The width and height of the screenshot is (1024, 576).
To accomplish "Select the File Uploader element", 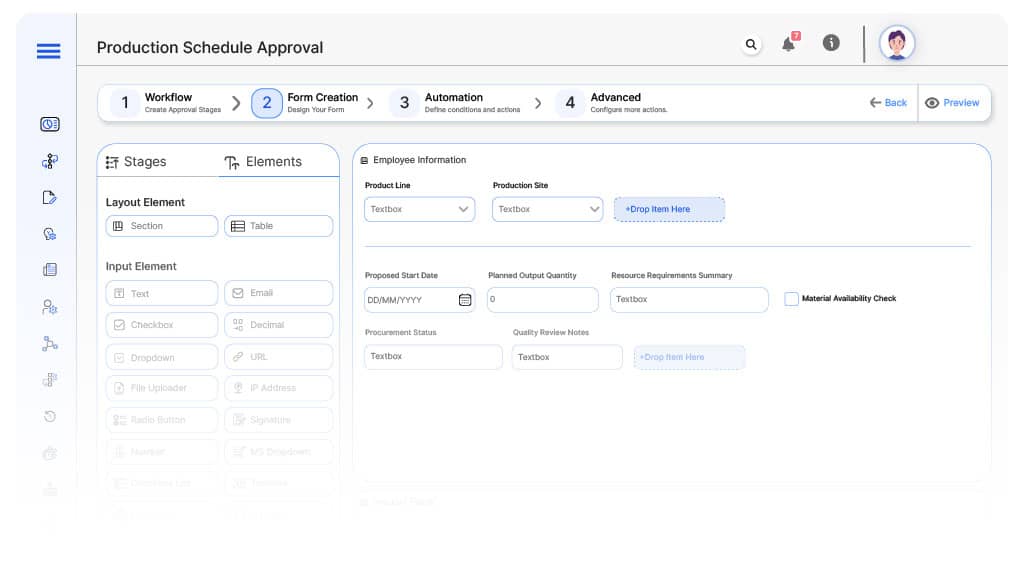I will [161, 388].
